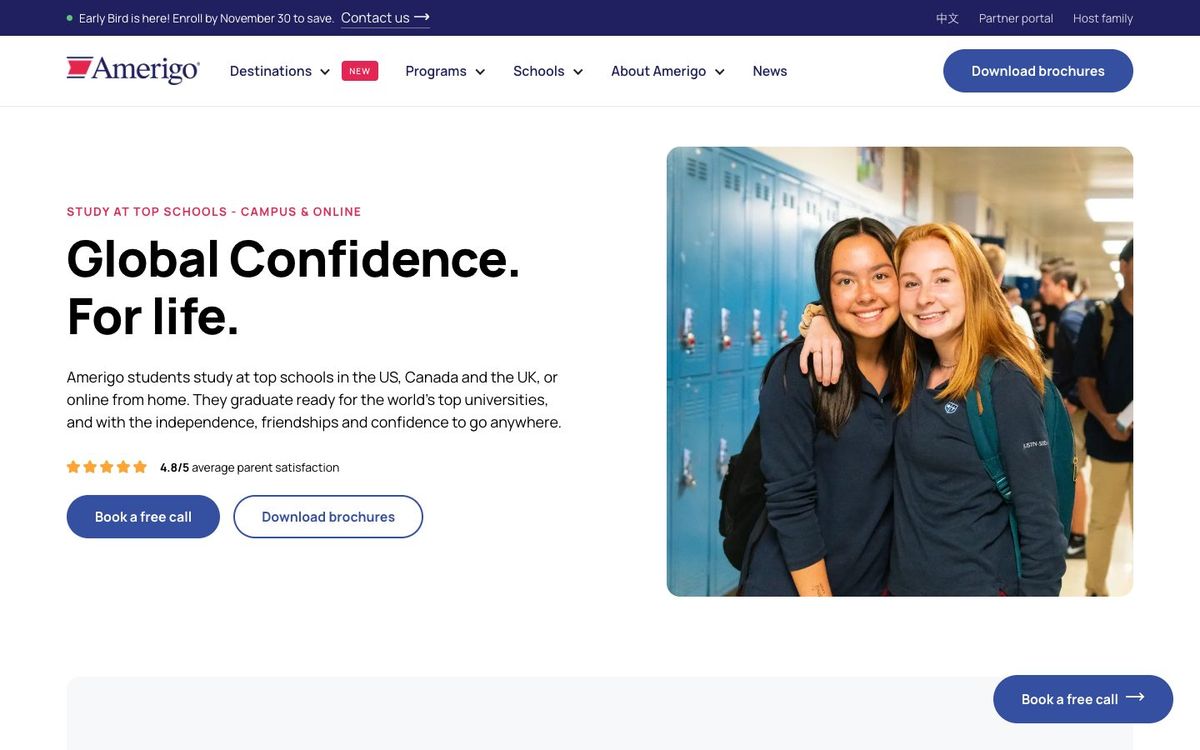The width and height of the screenshot is (1200, 750).
Task: Click the five-star rating icons
Action: 107,467
